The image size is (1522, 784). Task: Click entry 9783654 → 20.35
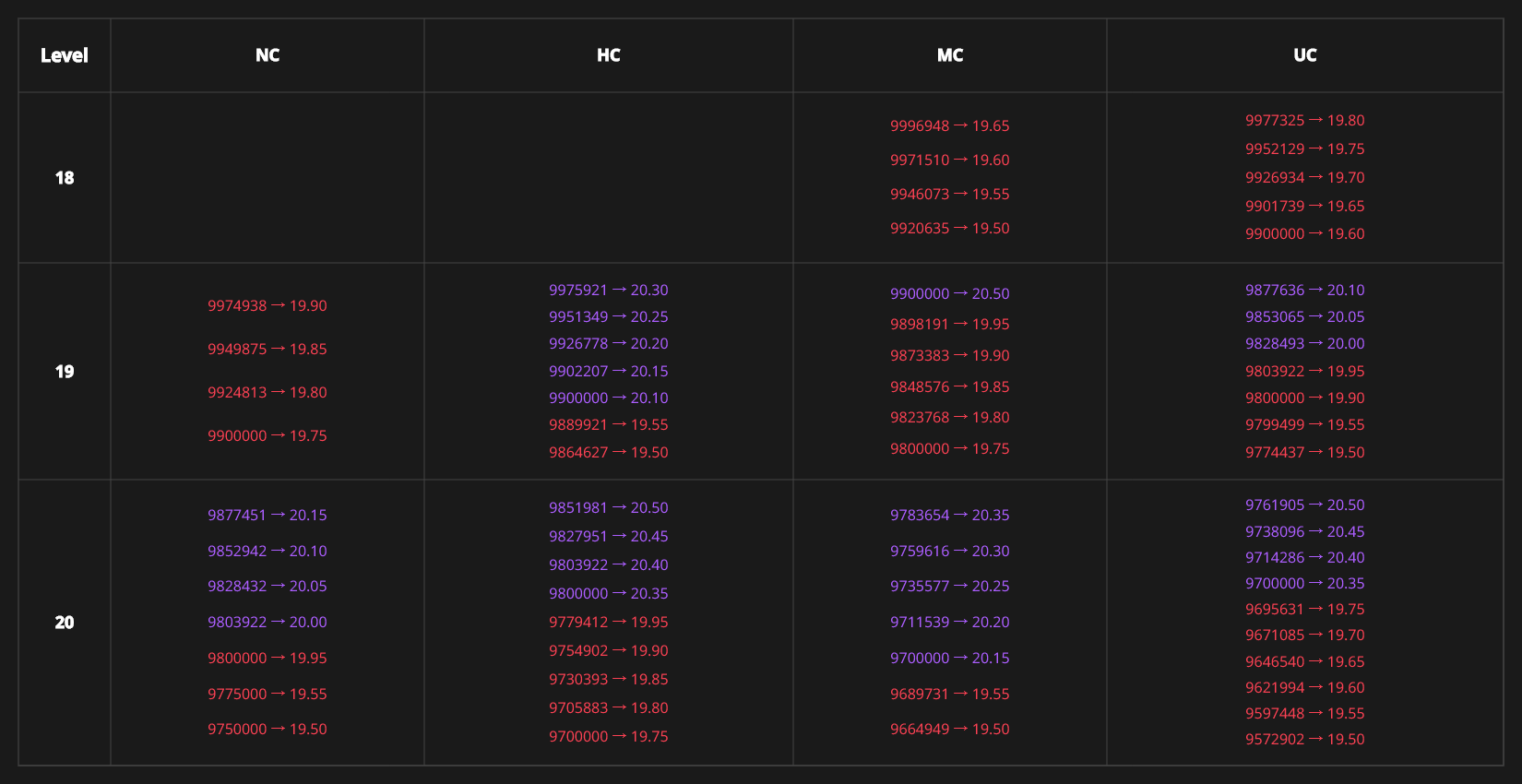click(x=949, y=515)
